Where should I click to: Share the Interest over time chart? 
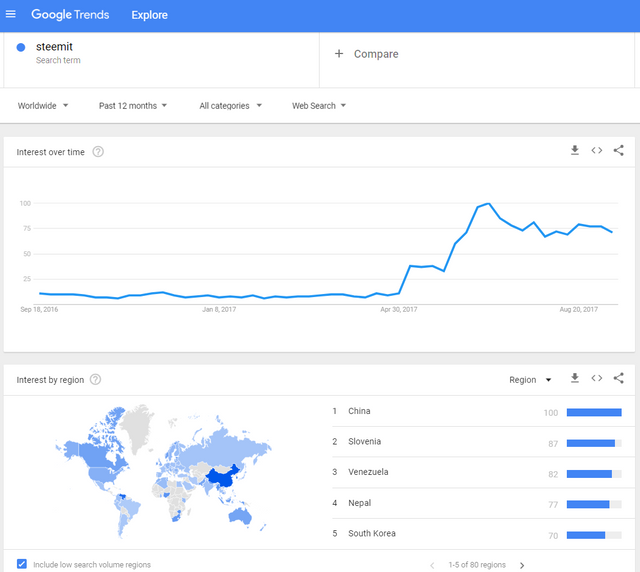(x=619, y=150)
